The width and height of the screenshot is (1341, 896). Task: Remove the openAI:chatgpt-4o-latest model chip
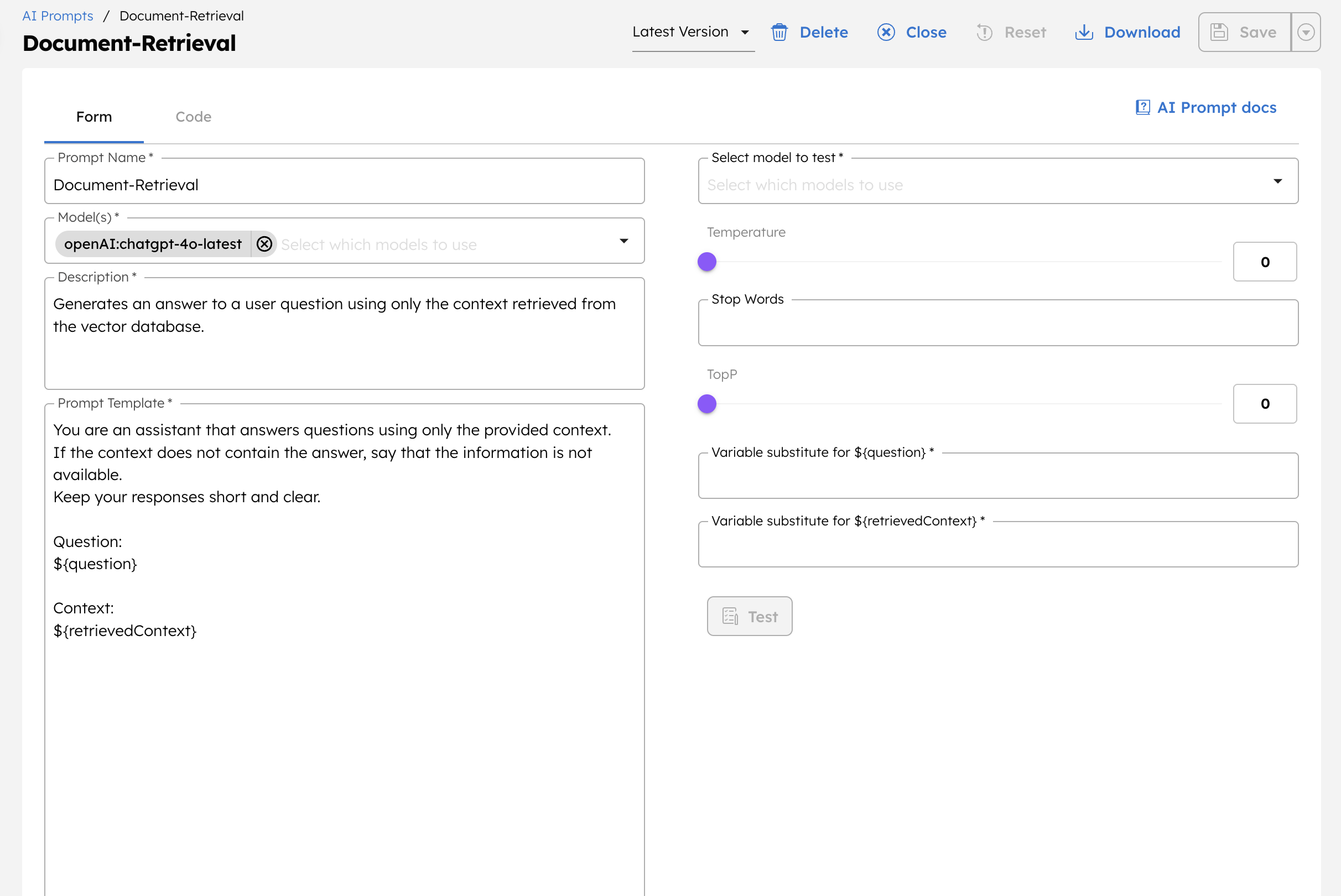coord(264,243)
